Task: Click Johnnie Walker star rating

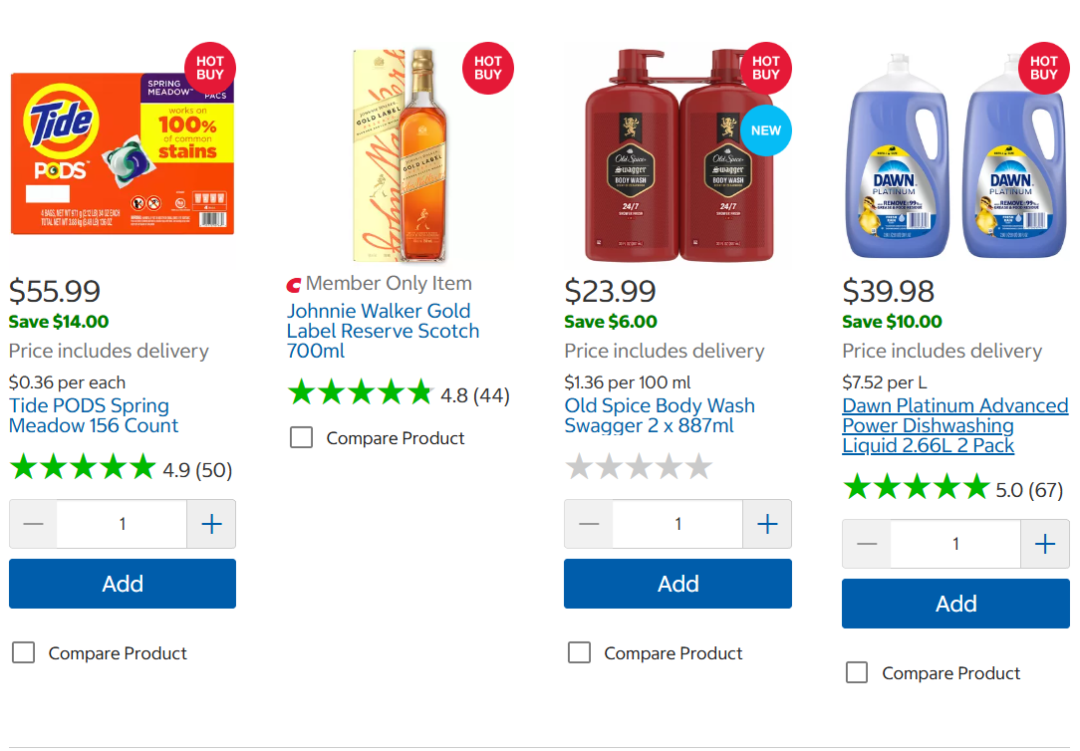Action: click(x=360, y=393)
